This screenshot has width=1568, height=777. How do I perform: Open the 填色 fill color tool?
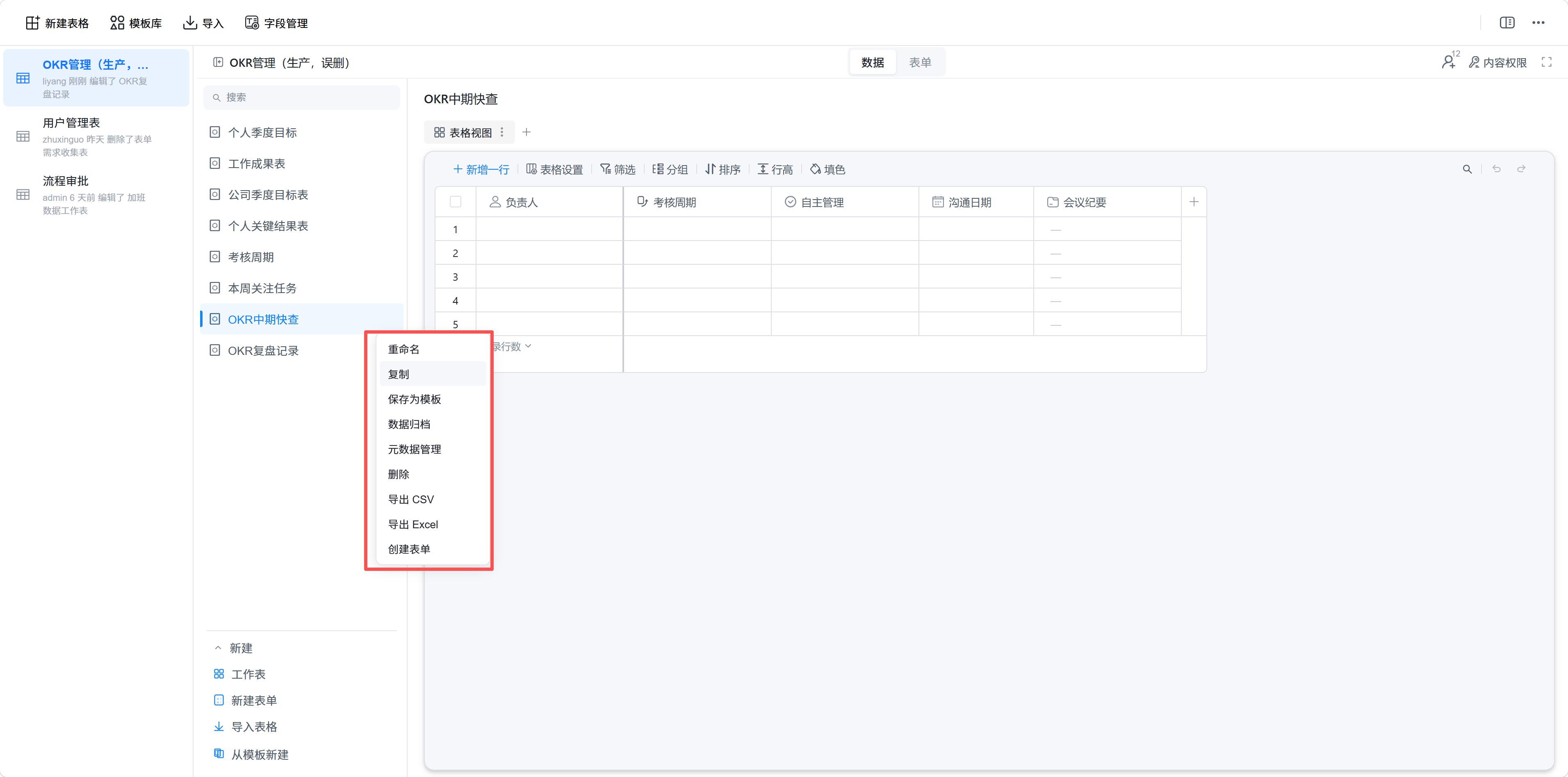pyautogui.click(x=827, y=169)
